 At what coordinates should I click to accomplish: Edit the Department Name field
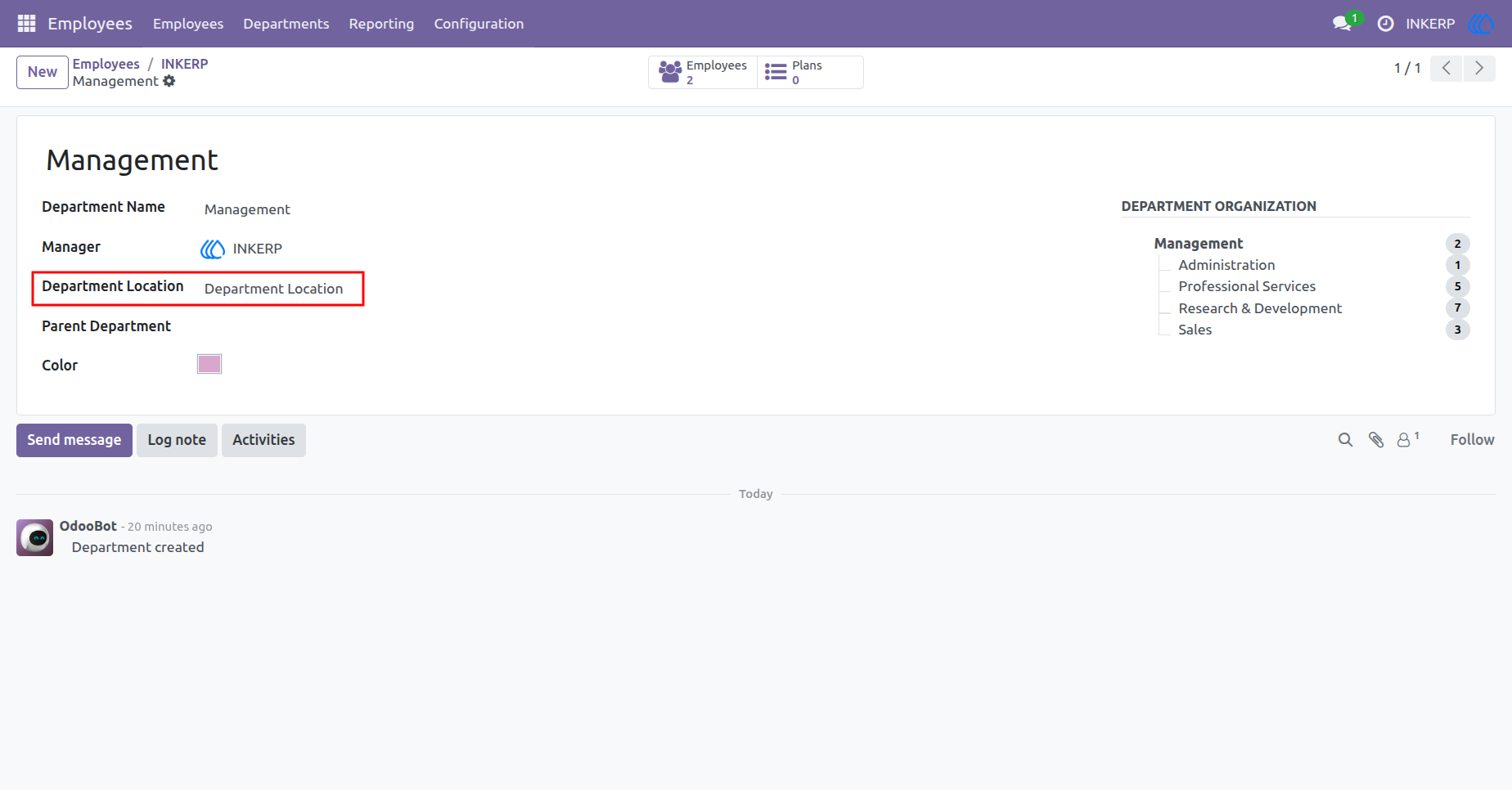tap(247, 209)
